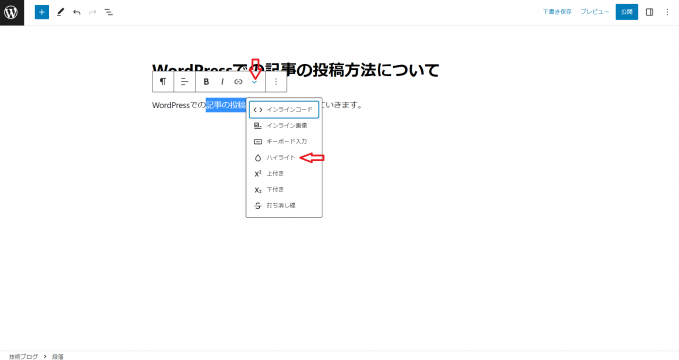The image size is (679, 360).
Task: Click 技術ブログ in the footer breadcrumb
Action: point(23,357)
